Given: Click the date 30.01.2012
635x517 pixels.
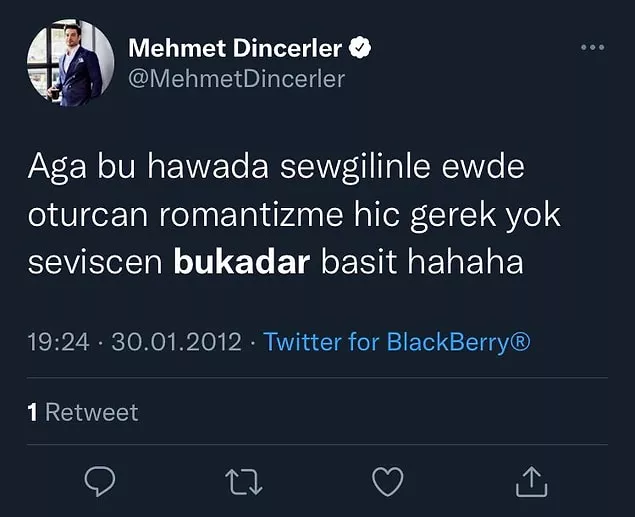Looking at the screenshot, I should pos(176,343).
